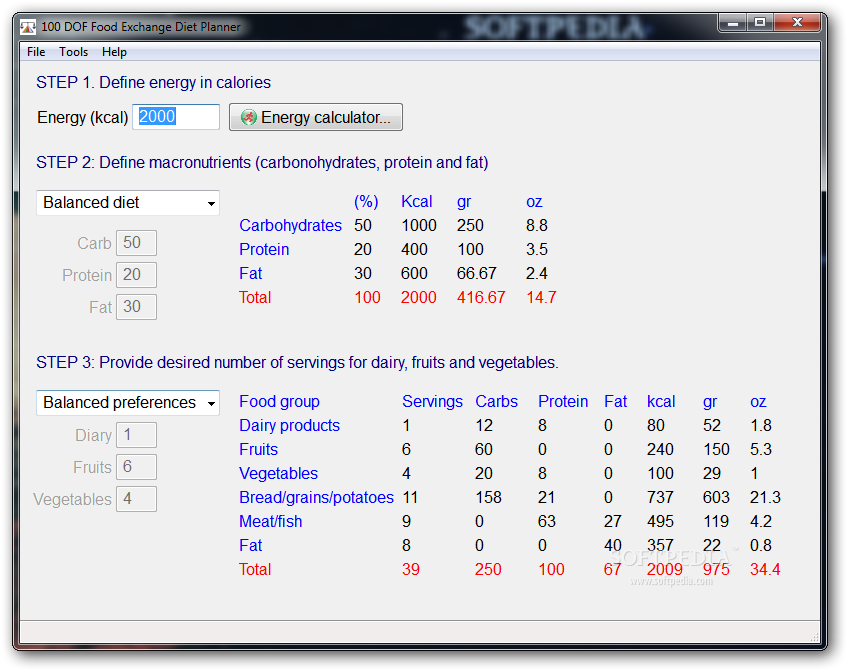
Task: Click the Meat/fish row label
Action: 270,521
